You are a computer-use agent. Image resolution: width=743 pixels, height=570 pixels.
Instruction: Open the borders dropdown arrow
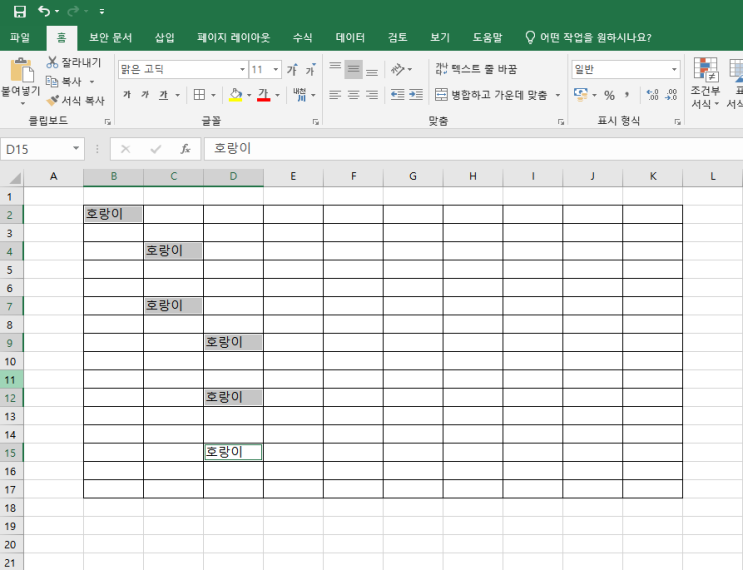(x=213, y=95)
